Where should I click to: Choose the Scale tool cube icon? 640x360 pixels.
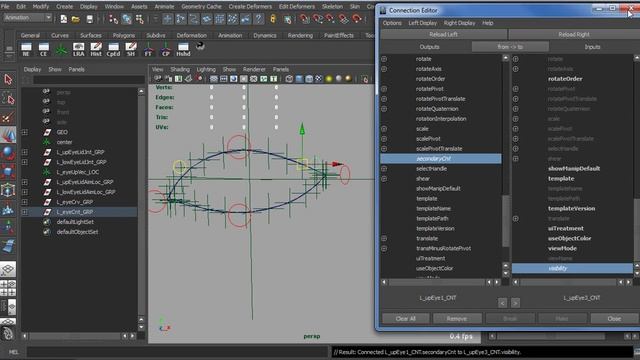pyautogui.click(x=8, y=171)
